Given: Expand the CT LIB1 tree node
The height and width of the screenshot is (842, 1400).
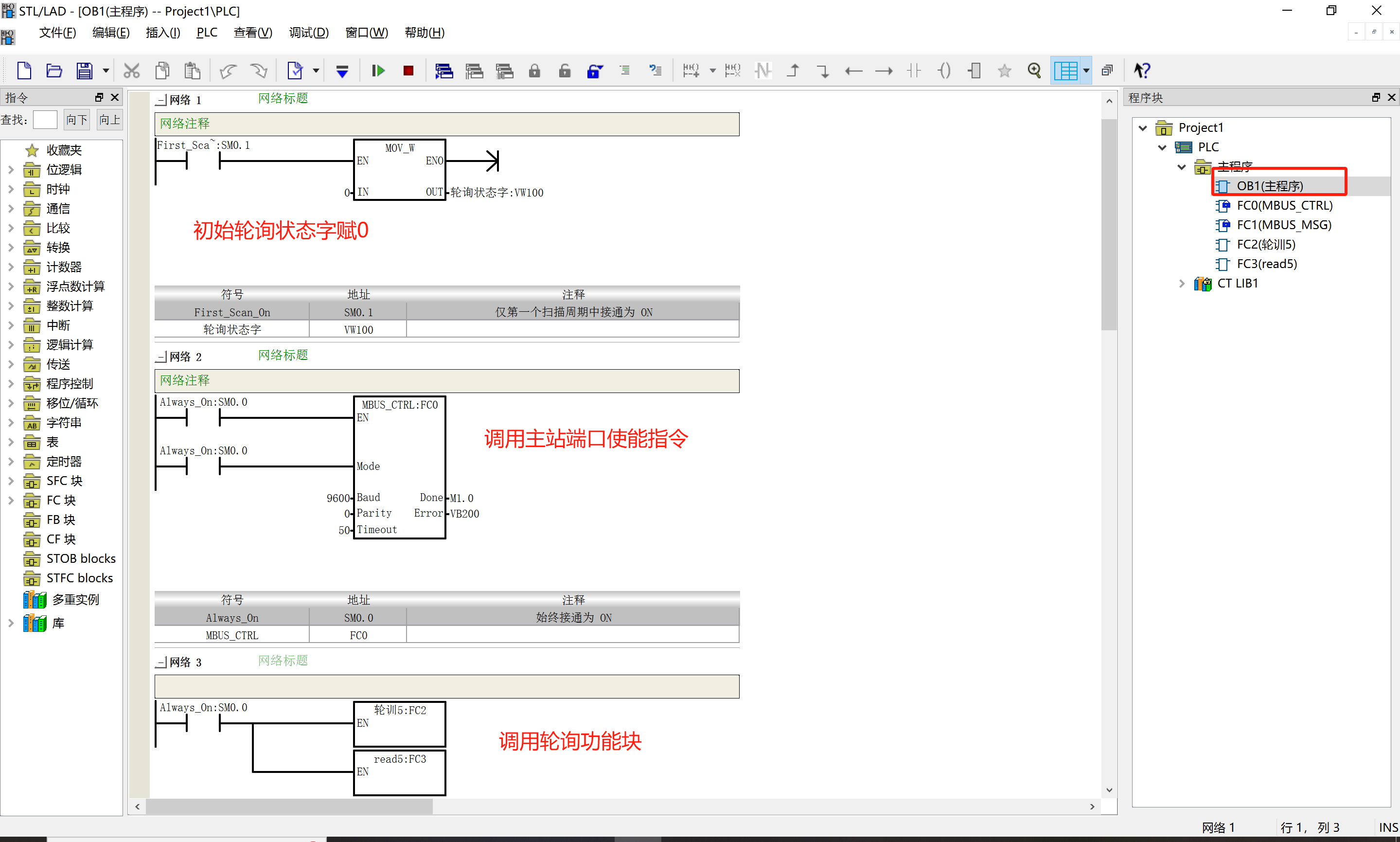Looking at the screenshot, I should (x=1181, y=283).
